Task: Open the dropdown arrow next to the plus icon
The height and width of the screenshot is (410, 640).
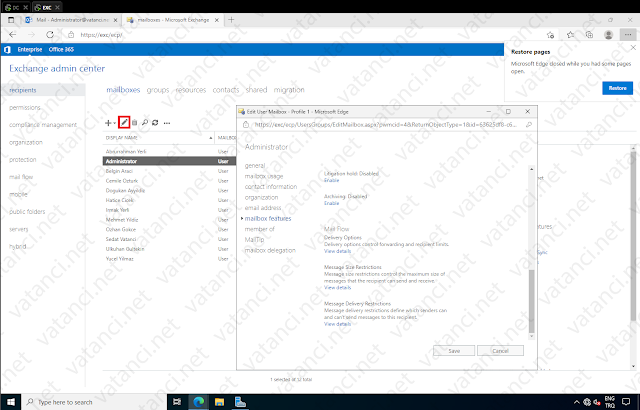Action: coord(114,123)
